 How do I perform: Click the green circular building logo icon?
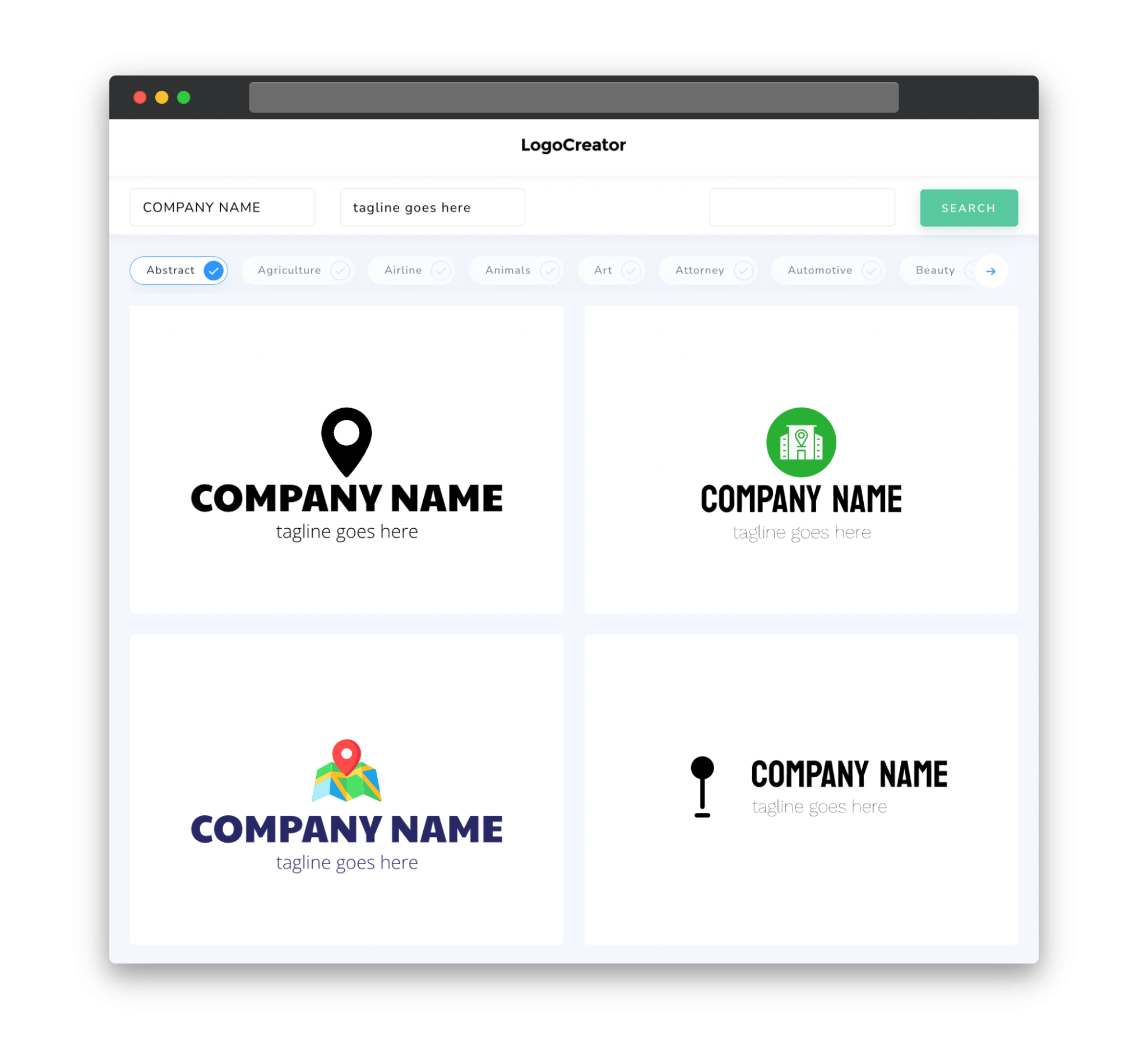click(800, 441)
